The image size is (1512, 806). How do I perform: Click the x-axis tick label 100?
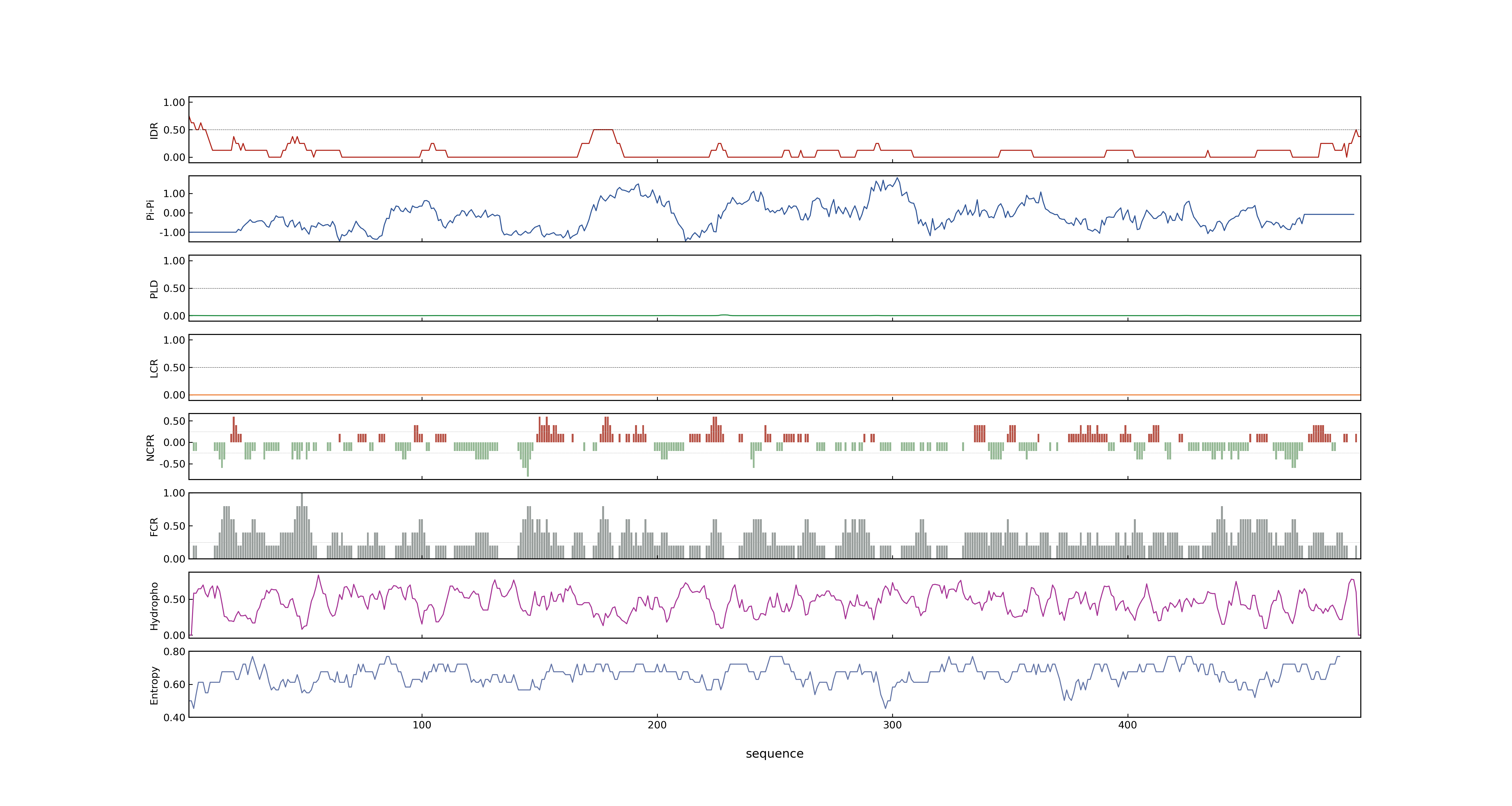pos(421,725)
